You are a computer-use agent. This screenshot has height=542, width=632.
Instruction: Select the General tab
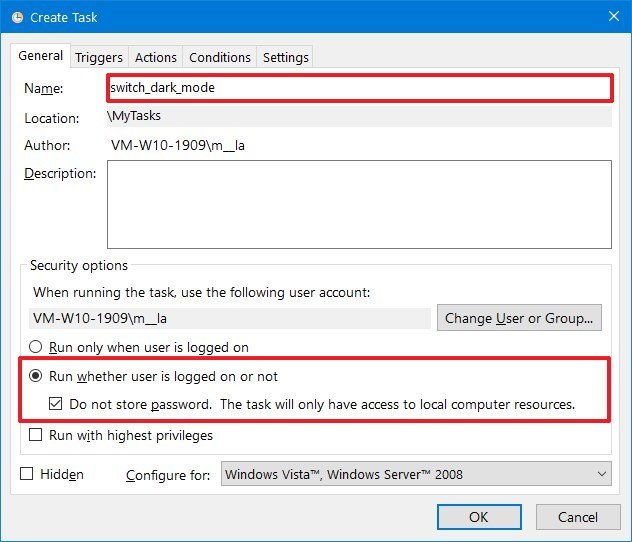tap(41, 56)
